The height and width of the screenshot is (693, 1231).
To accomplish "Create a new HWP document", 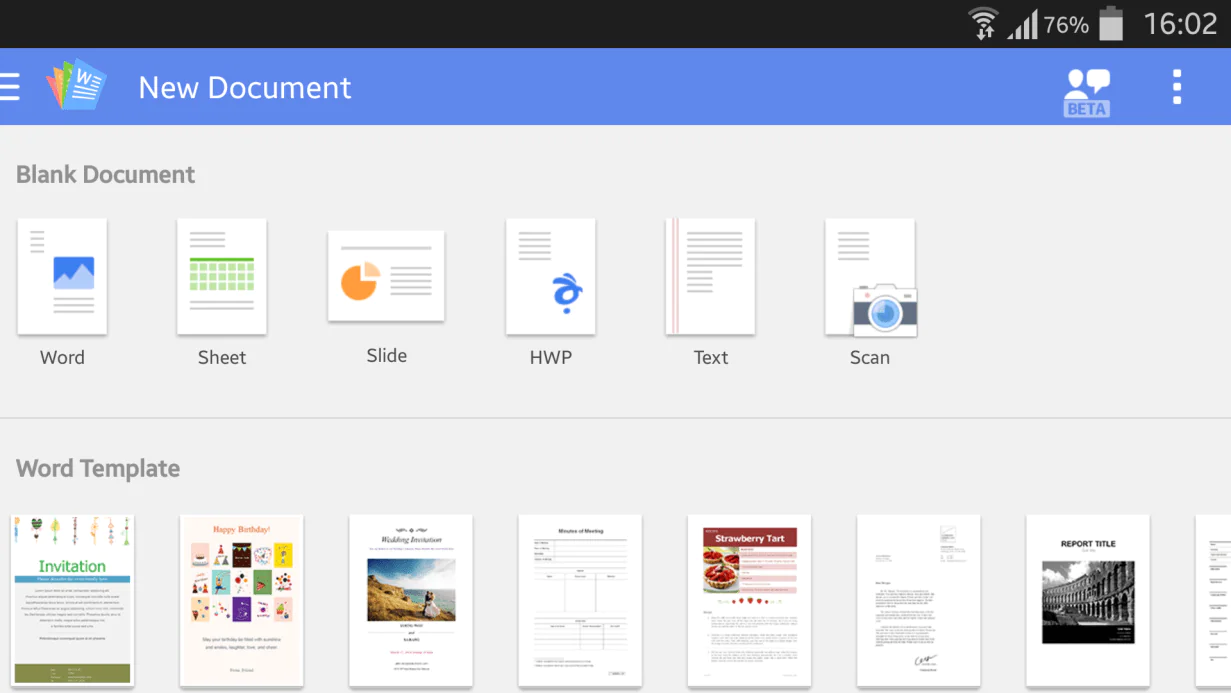I will click(x=550, y=276).
